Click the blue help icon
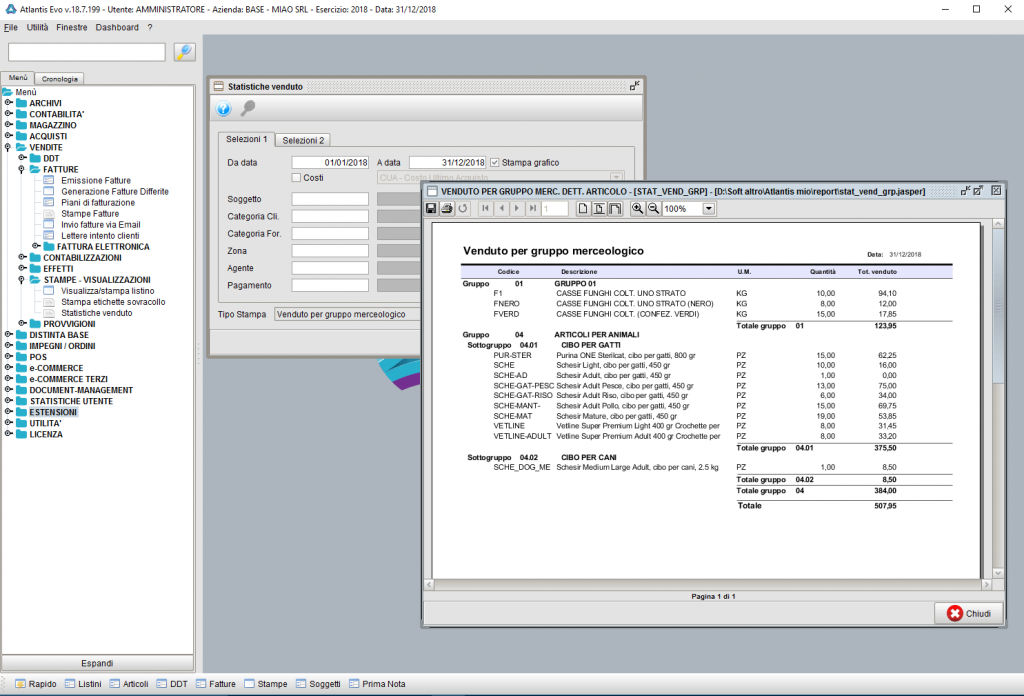This screenshot has height=696, width=1024. tap(224, 109)
